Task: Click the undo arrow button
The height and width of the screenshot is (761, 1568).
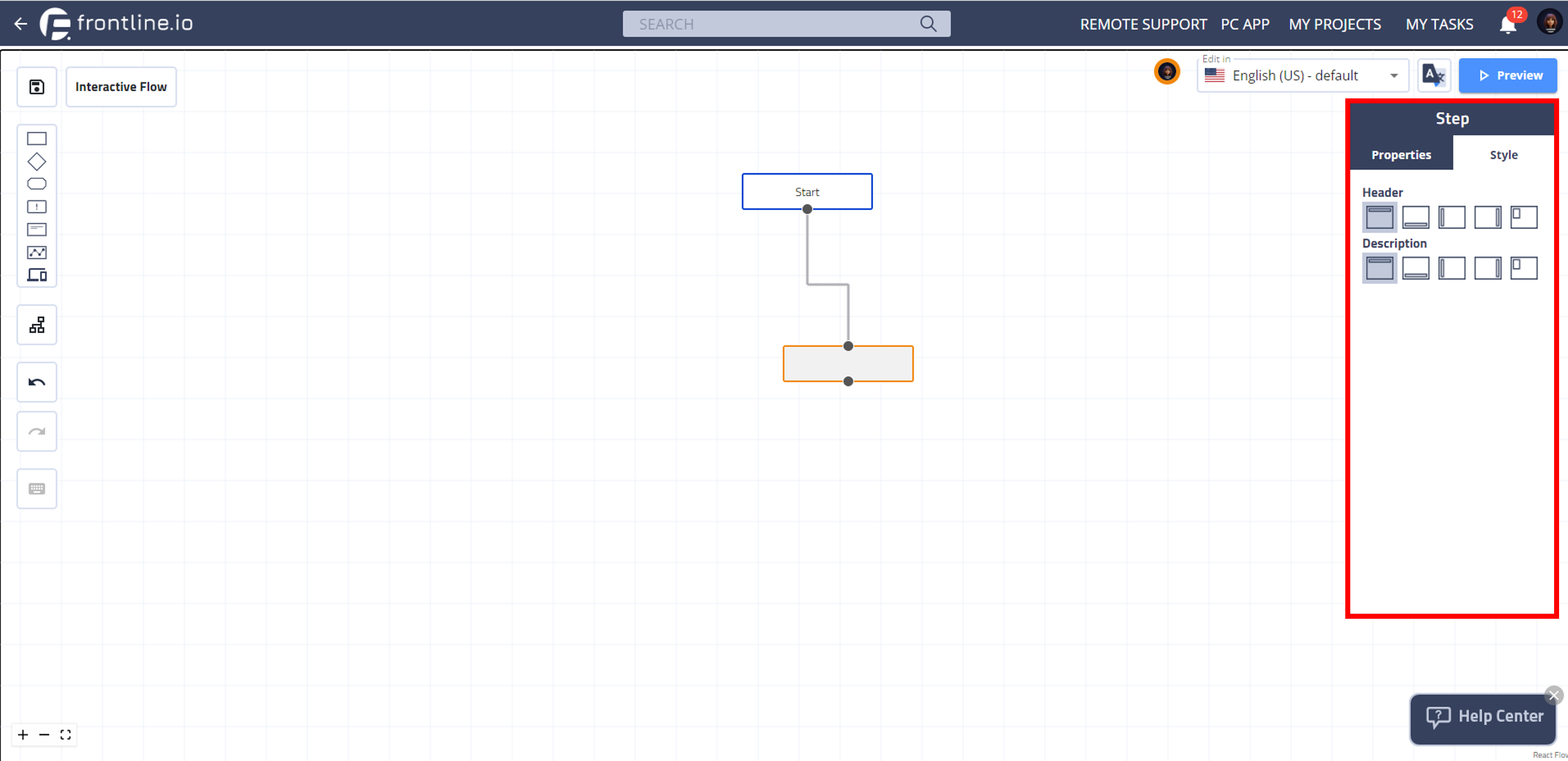Action: click(36, 382)
